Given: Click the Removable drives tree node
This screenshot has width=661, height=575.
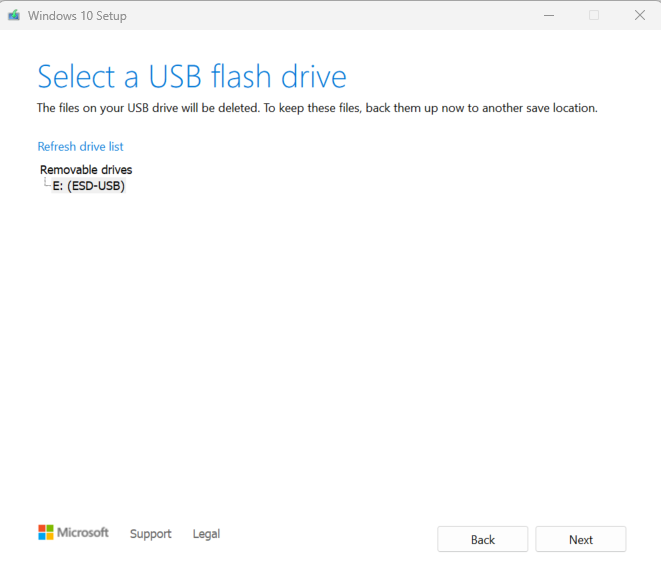Looking at the screenshot, I should 86,170.
